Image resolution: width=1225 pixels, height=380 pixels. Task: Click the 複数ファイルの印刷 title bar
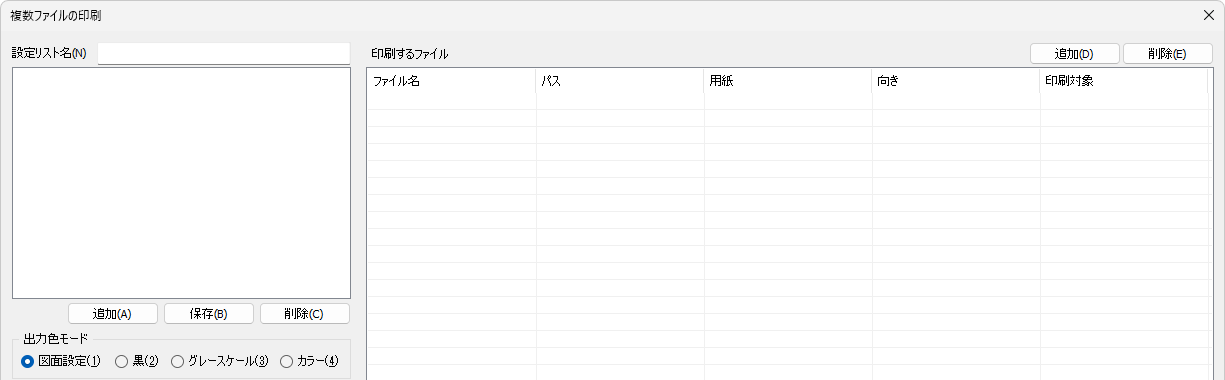pyautogui.click(x=600, y=16)
